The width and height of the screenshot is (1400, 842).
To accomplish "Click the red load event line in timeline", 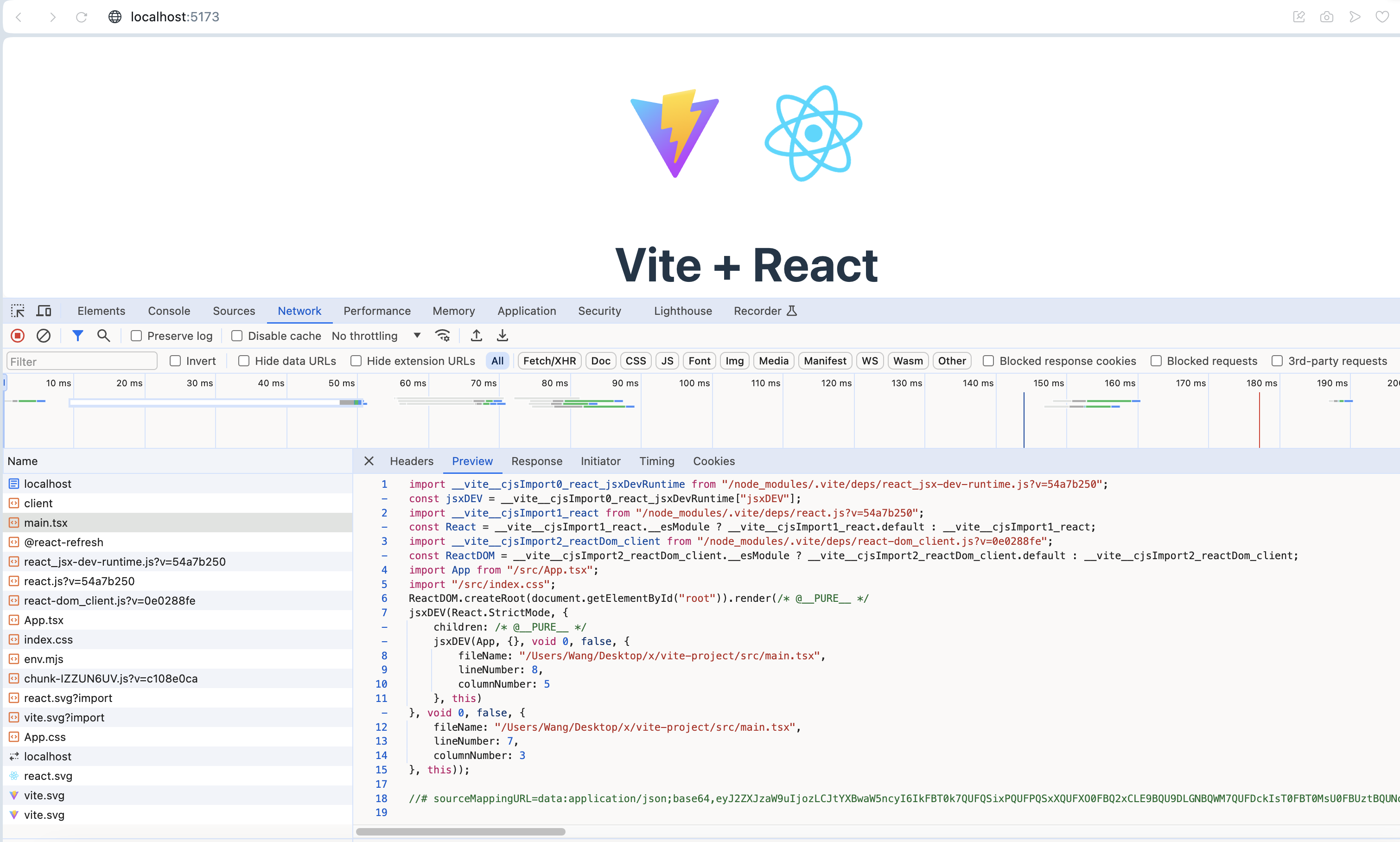I will pyautogui.click(x=1260, y=420).
